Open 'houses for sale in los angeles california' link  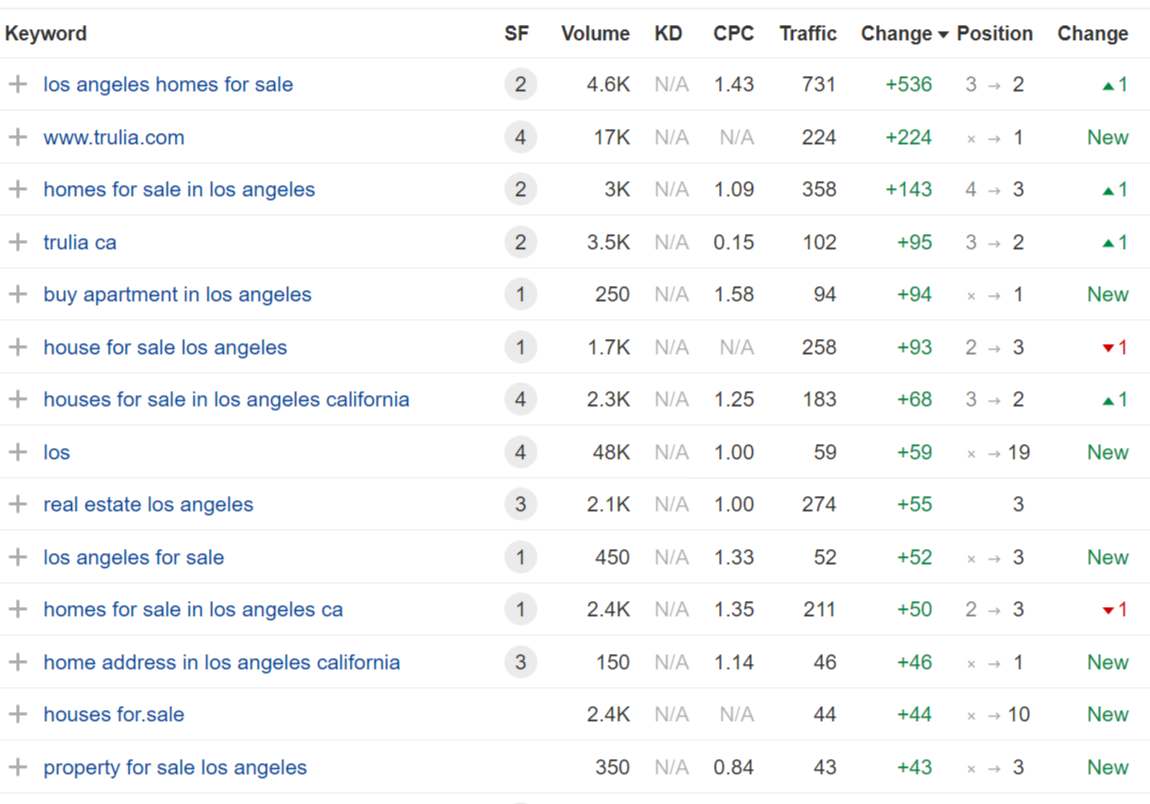coord(226,400)
